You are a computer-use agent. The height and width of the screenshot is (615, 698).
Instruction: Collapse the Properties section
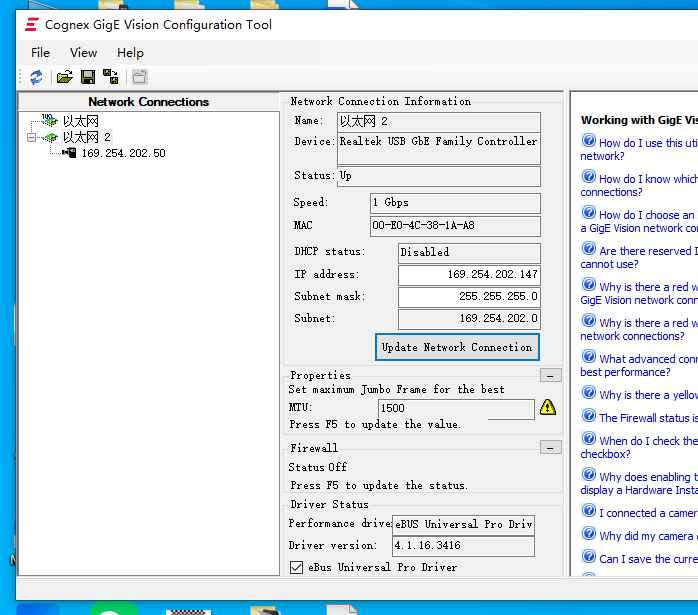click(550, 375)
